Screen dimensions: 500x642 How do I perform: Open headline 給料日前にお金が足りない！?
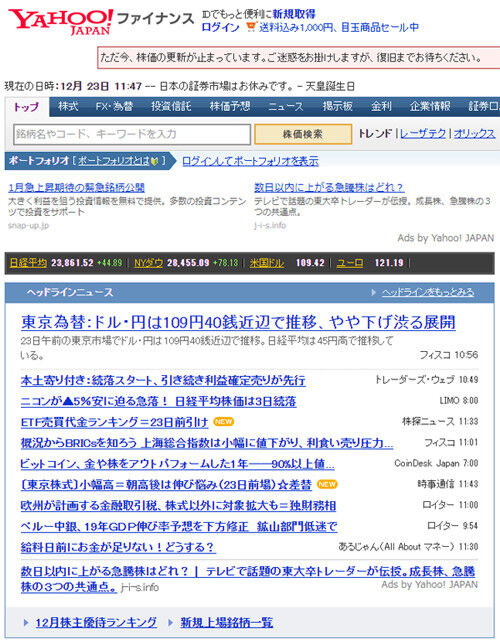point(118,547)
